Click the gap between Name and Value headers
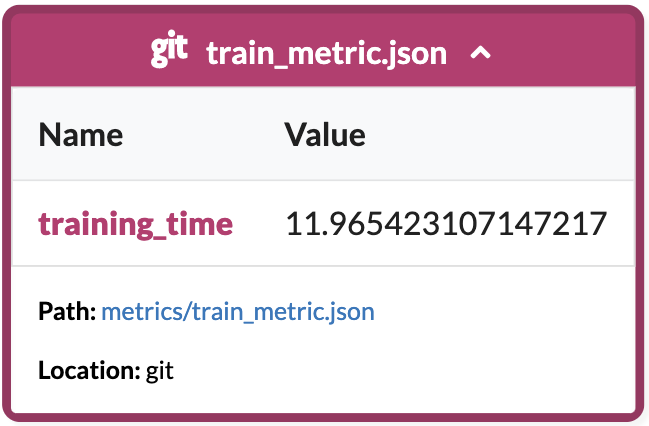The height and width of the screenshot is (426, 649). point(200,134)
